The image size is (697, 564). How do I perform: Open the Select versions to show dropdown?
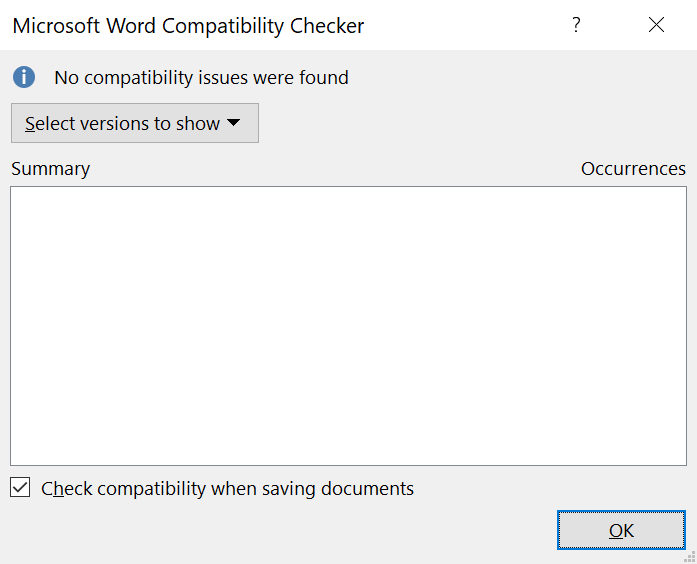coord(135,123)
